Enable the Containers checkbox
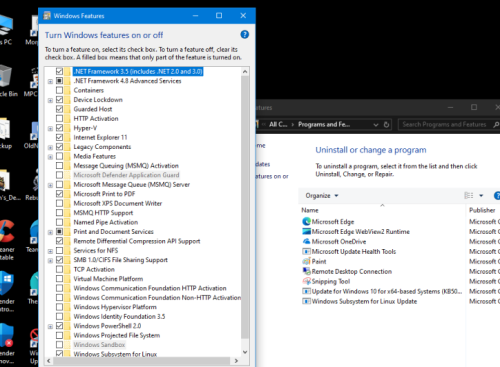This screenshot has height=367, width=500. [x=59, y=90]
